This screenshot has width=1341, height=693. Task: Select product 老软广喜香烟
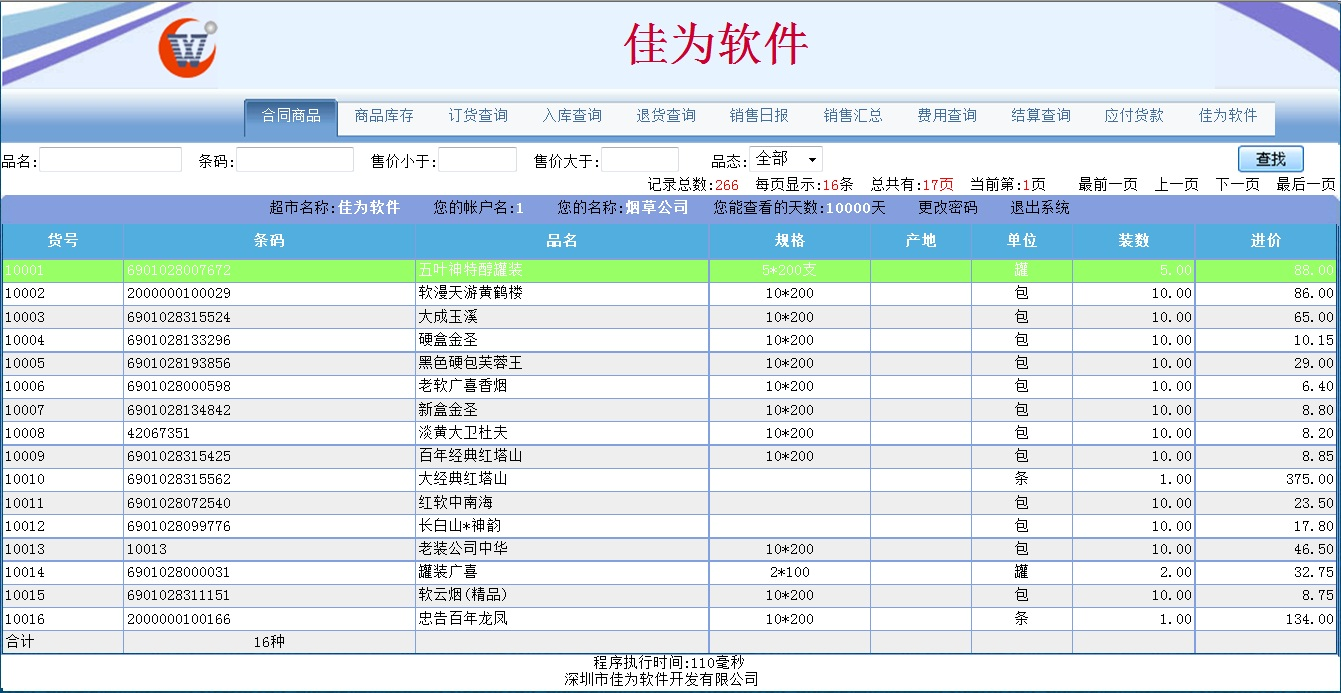coord(463,386)
